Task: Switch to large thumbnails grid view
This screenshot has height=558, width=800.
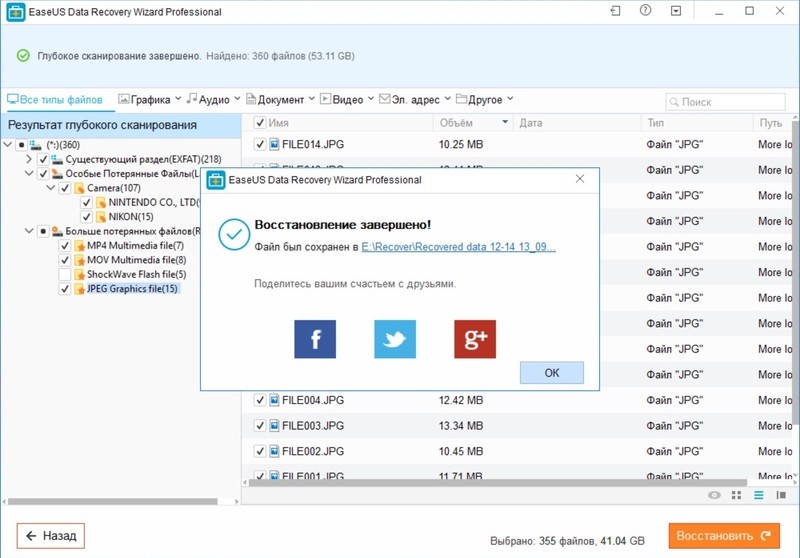Action: point(736,495)
